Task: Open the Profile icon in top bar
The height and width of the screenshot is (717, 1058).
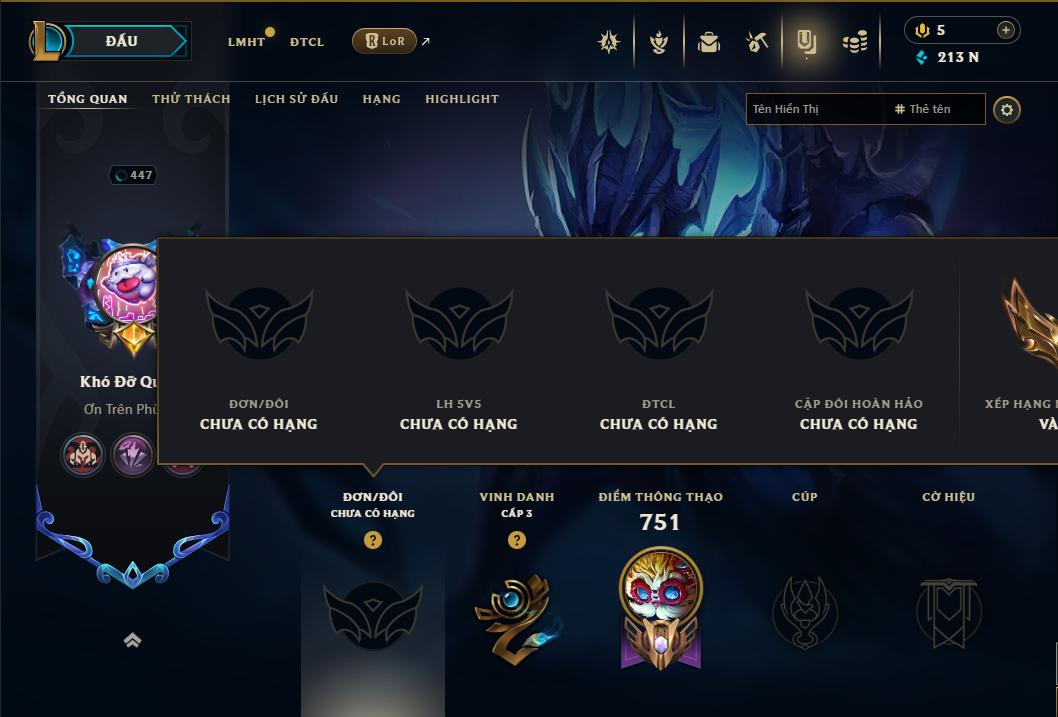Action: point(806,42)
